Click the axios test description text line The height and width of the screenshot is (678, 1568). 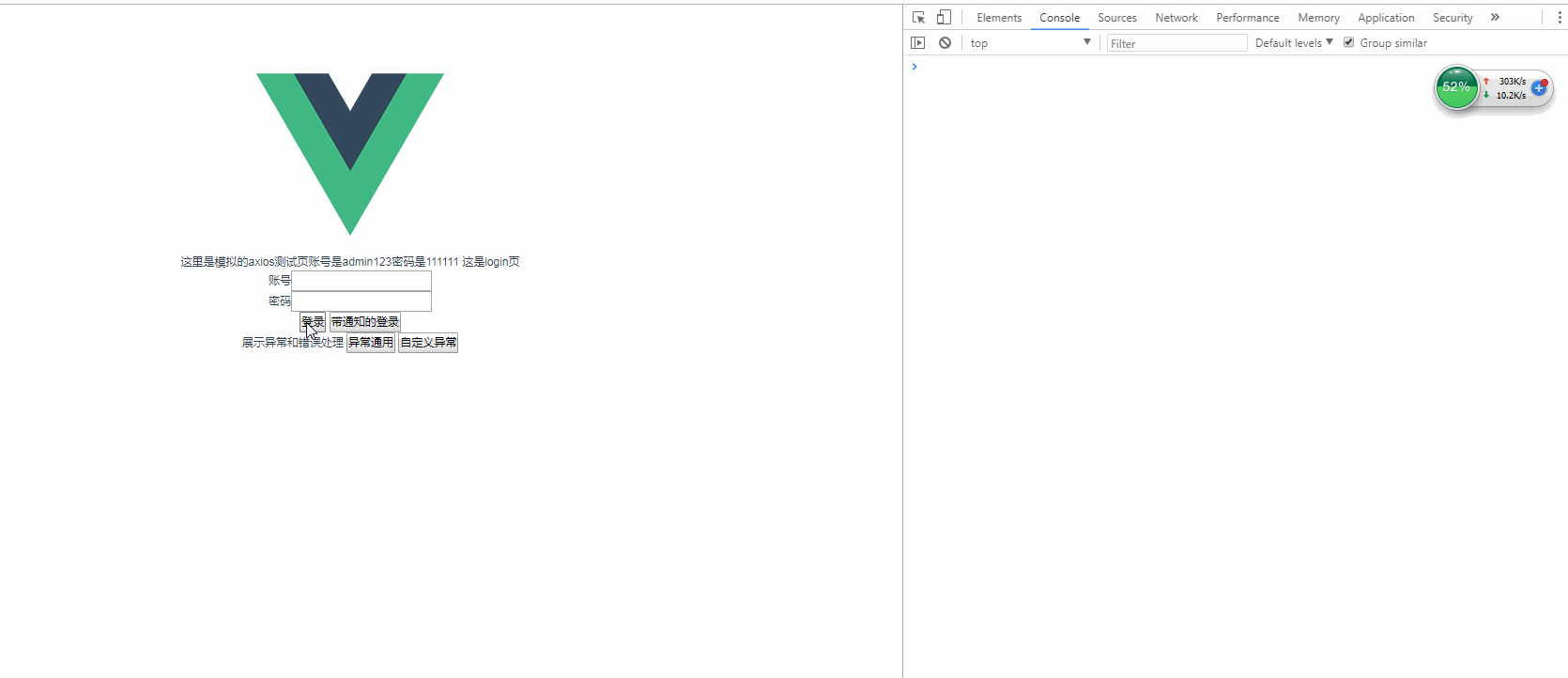tap(350, 262)
